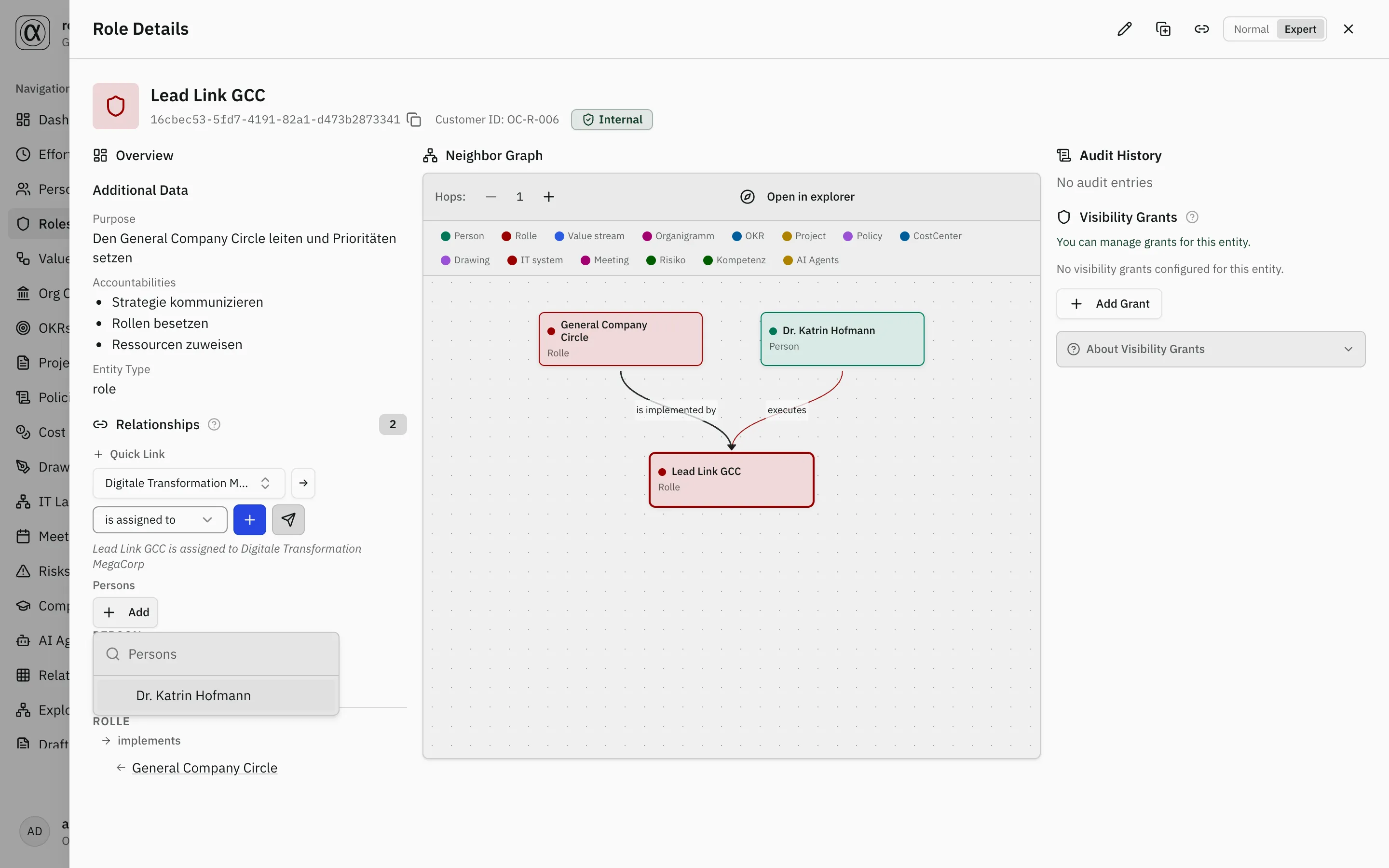Open Dashboard in the sidebar navigation
Screen dimensions: 1389x868
[39, 120]
